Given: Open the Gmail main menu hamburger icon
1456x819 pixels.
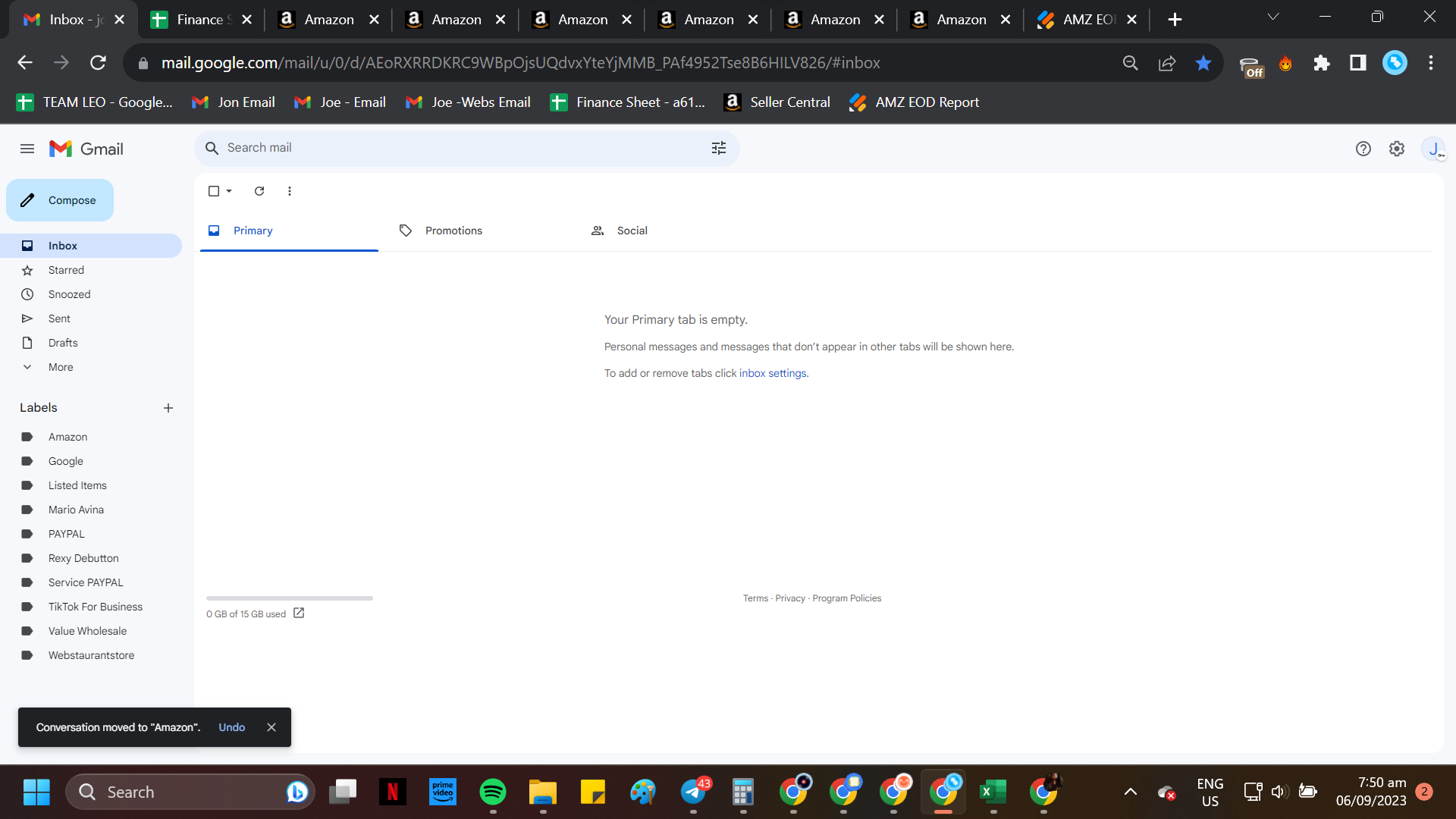Looking at the screenshot, I should tap(27, 149).
